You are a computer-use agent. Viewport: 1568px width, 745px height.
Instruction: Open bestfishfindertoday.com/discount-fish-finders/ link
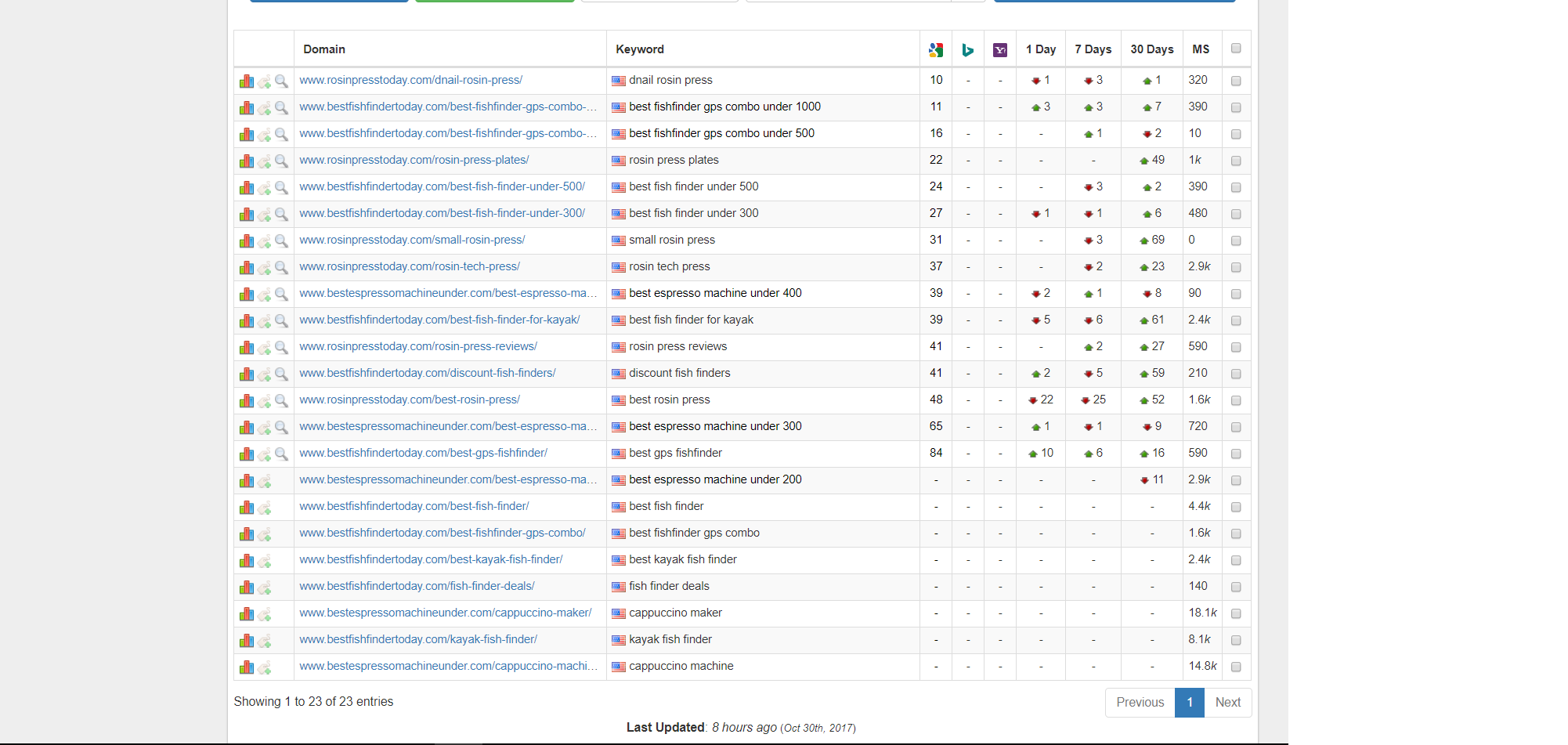click(x=428, y=373)
